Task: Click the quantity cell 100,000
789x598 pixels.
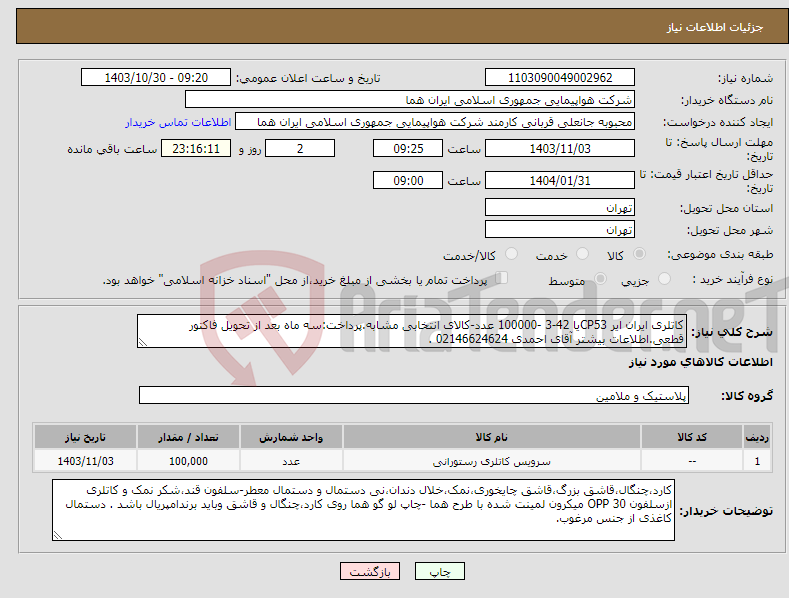Action: 188,461
